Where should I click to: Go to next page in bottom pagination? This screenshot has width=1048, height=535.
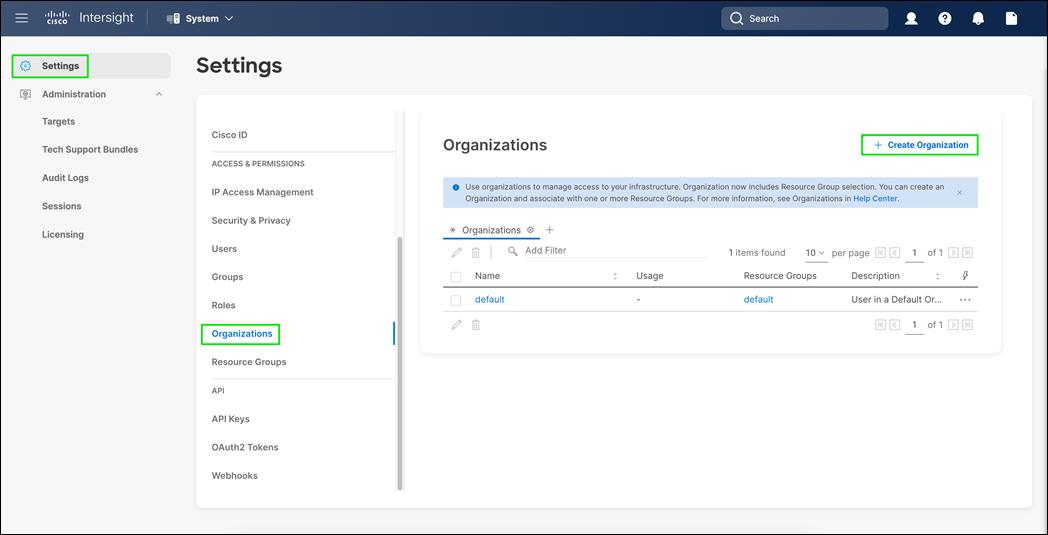(x=953, y=324)
